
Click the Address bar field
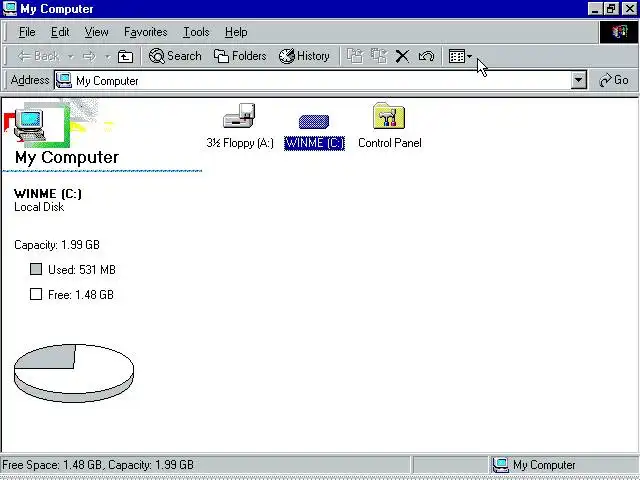click(320, 80)
